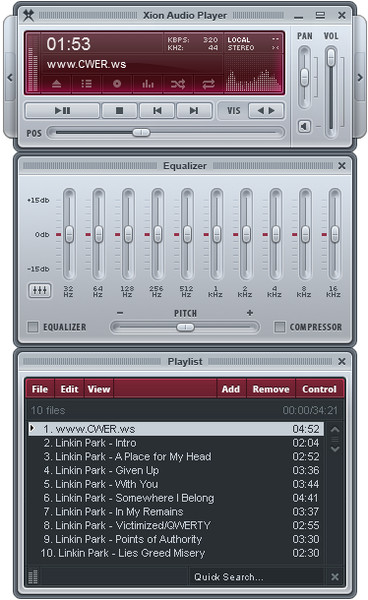
Task: Clear quick search with X icon
Action: [x=335, y=577]
